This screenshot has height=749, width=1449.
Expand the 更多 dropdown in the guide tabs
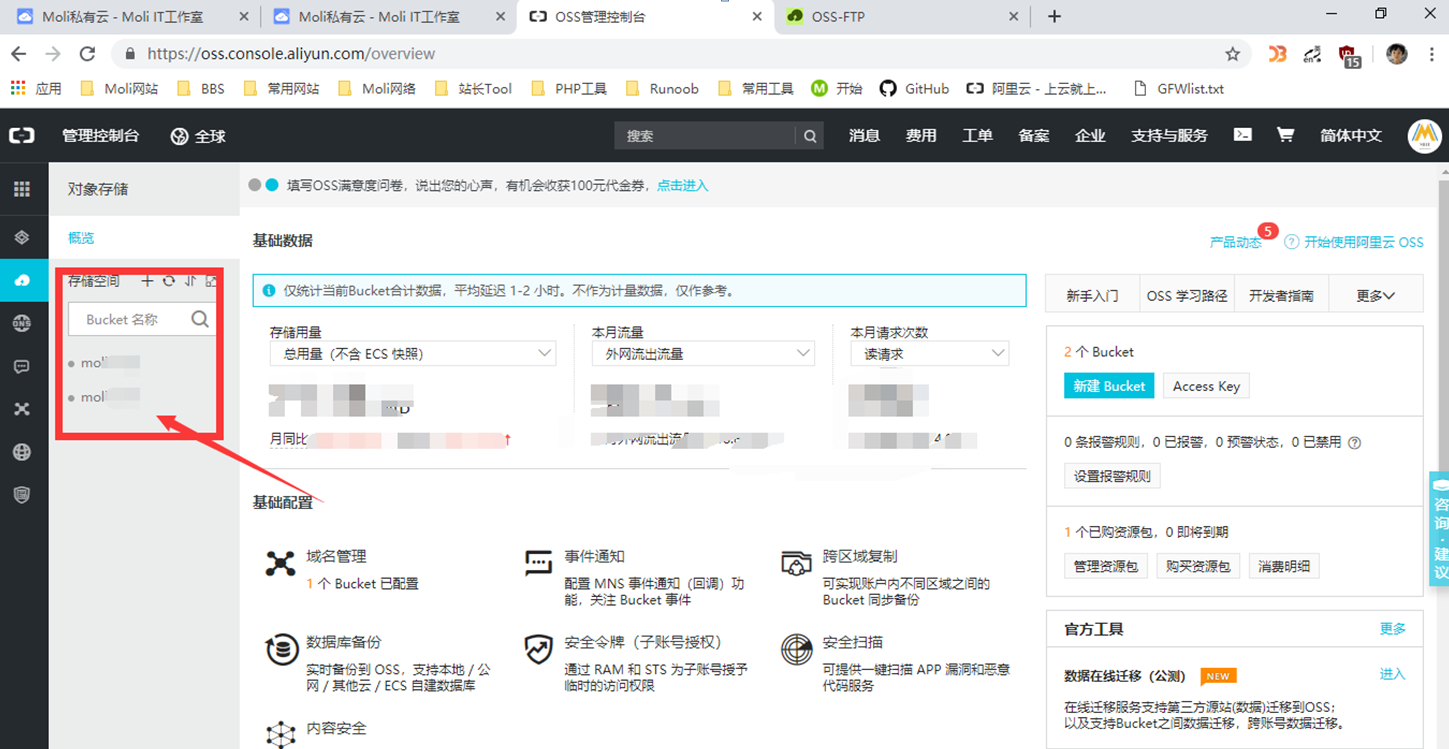pyautogui.click(x=1375, y=295)
